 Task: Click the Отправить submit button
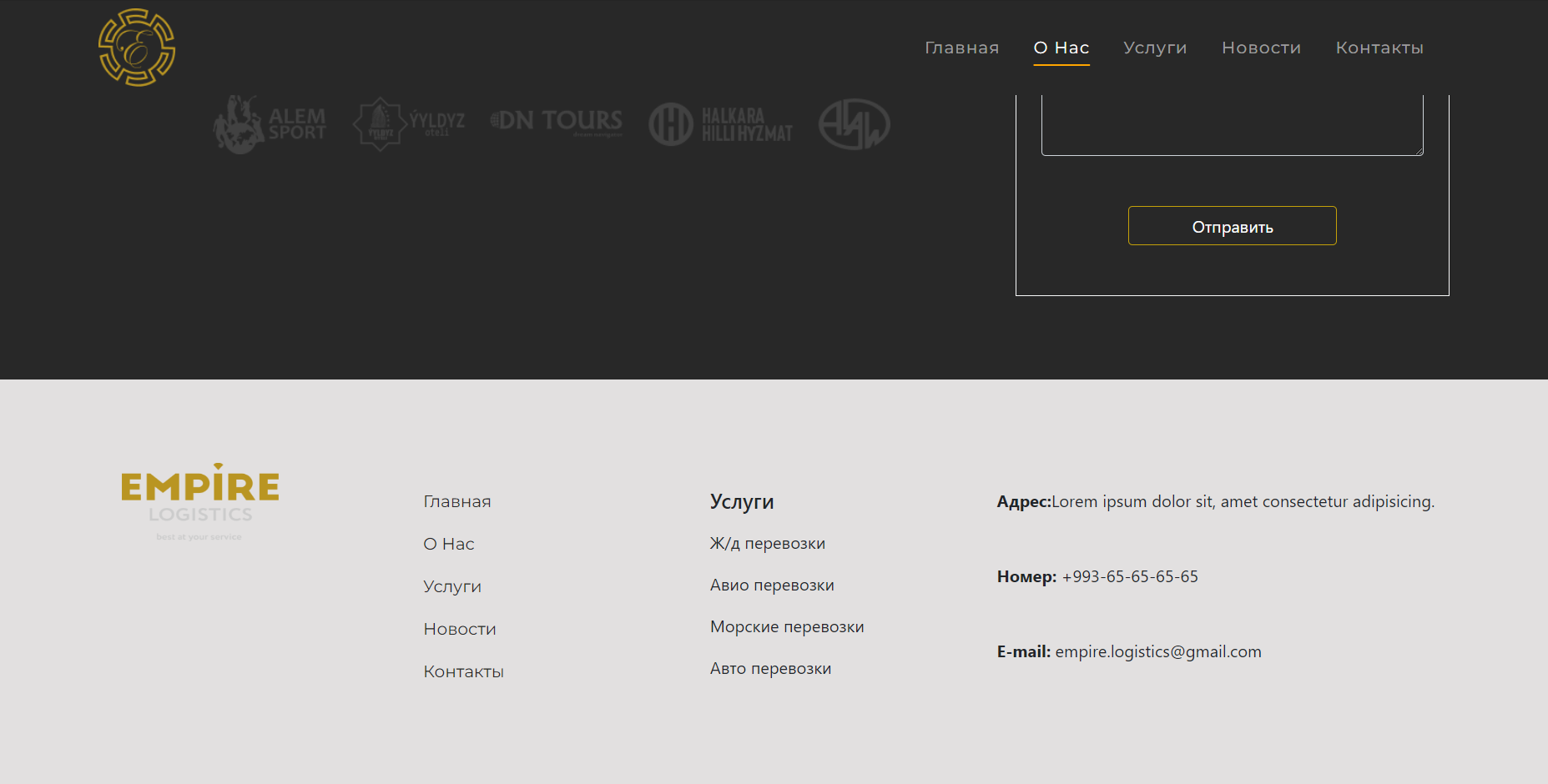[x=1232, y=226]
